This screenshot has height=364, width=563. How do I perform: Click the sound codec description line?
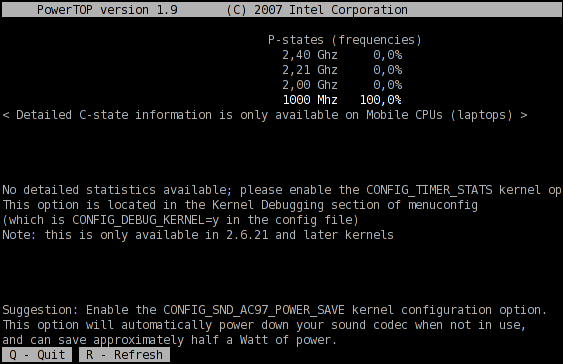coord(264,325)
